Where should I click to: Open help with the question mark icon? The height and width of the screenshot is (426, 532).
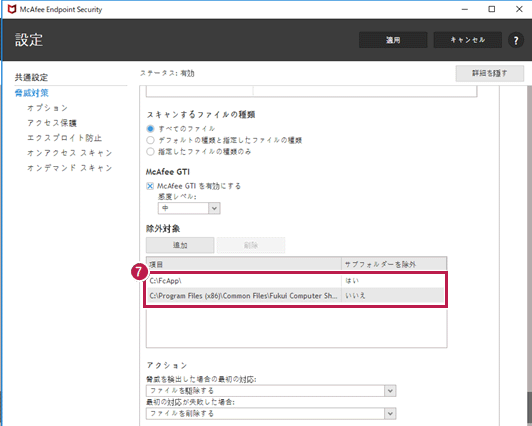[x=516, y=40]
